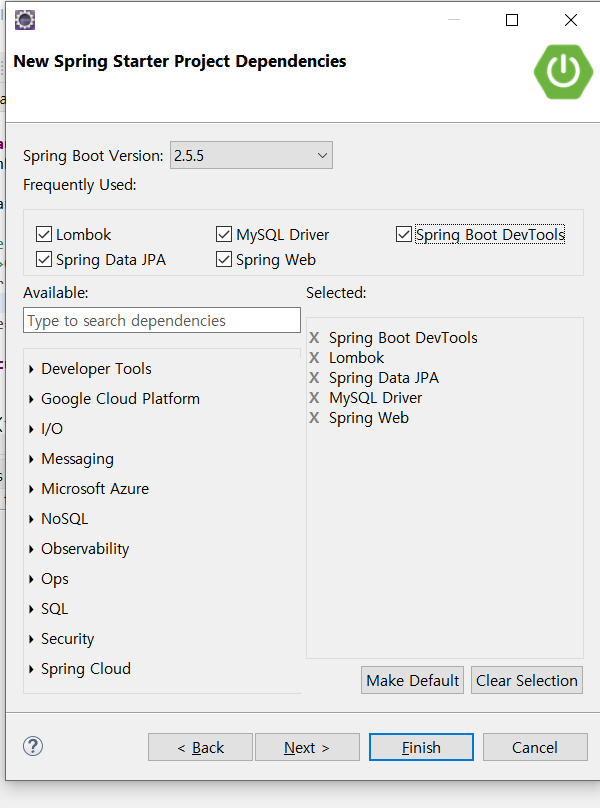Image resolution: width=600 pixels, height=808 pixels.
Task: Expand the Google Cloud Platform category
Action: pos(31,399)
